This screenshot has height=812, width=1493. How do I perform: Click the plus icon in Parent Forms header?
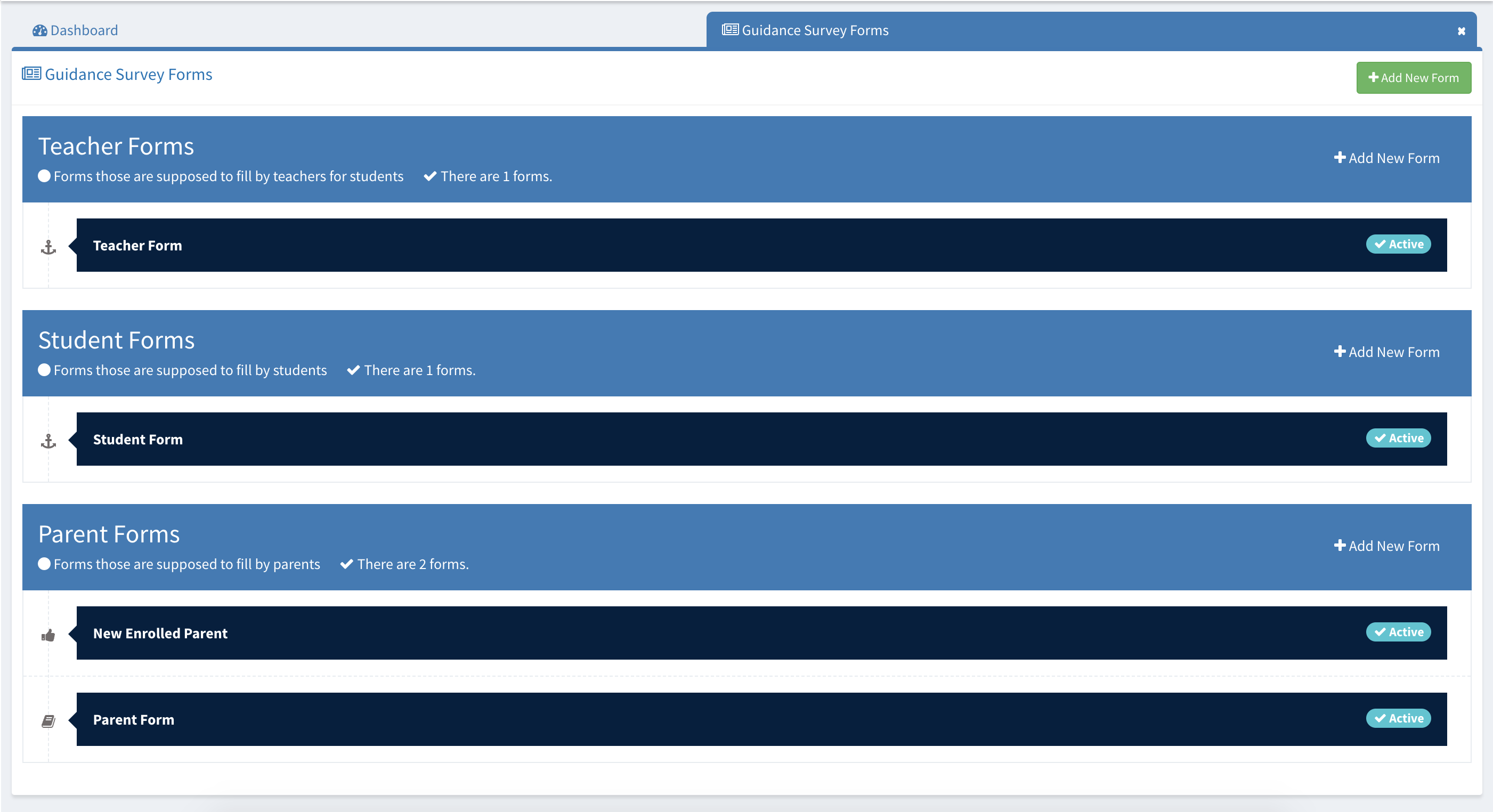click(1340, 546)
